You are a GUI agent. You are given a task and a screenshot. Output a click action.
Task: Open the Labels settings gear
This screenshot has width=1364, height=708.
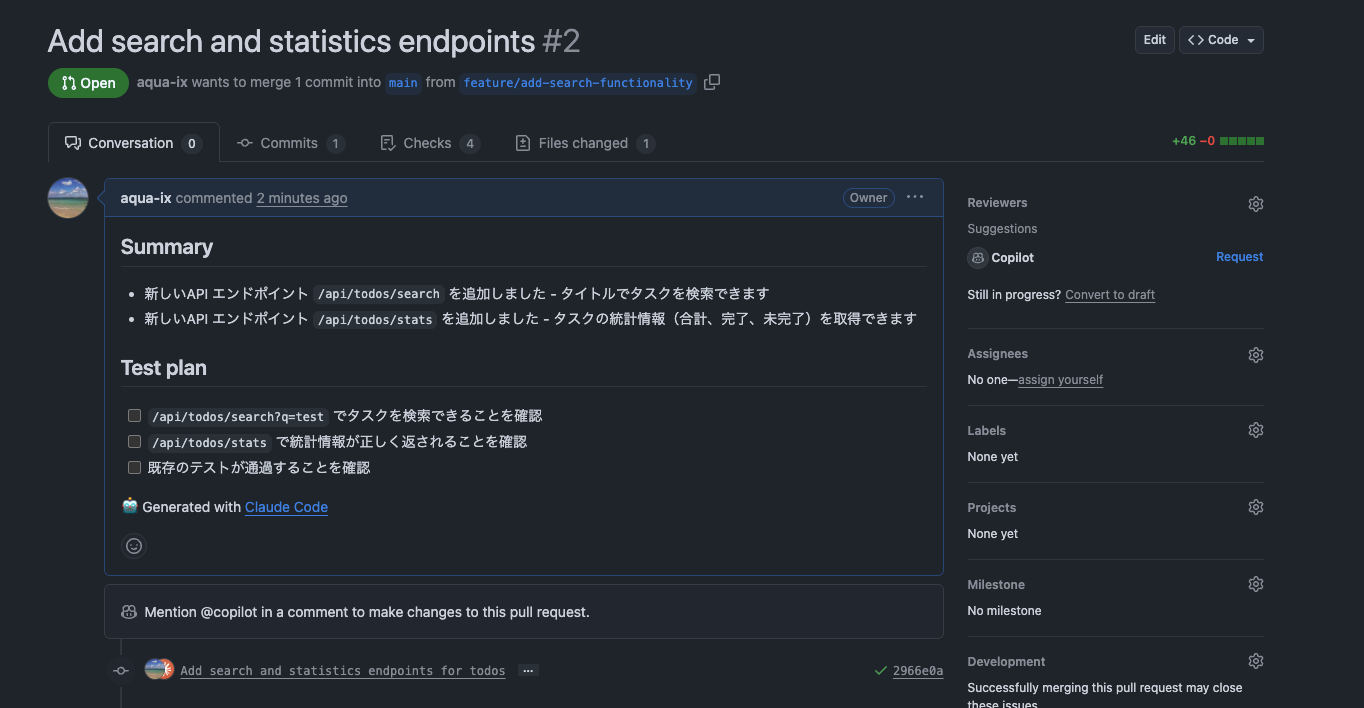[1255, 430]
